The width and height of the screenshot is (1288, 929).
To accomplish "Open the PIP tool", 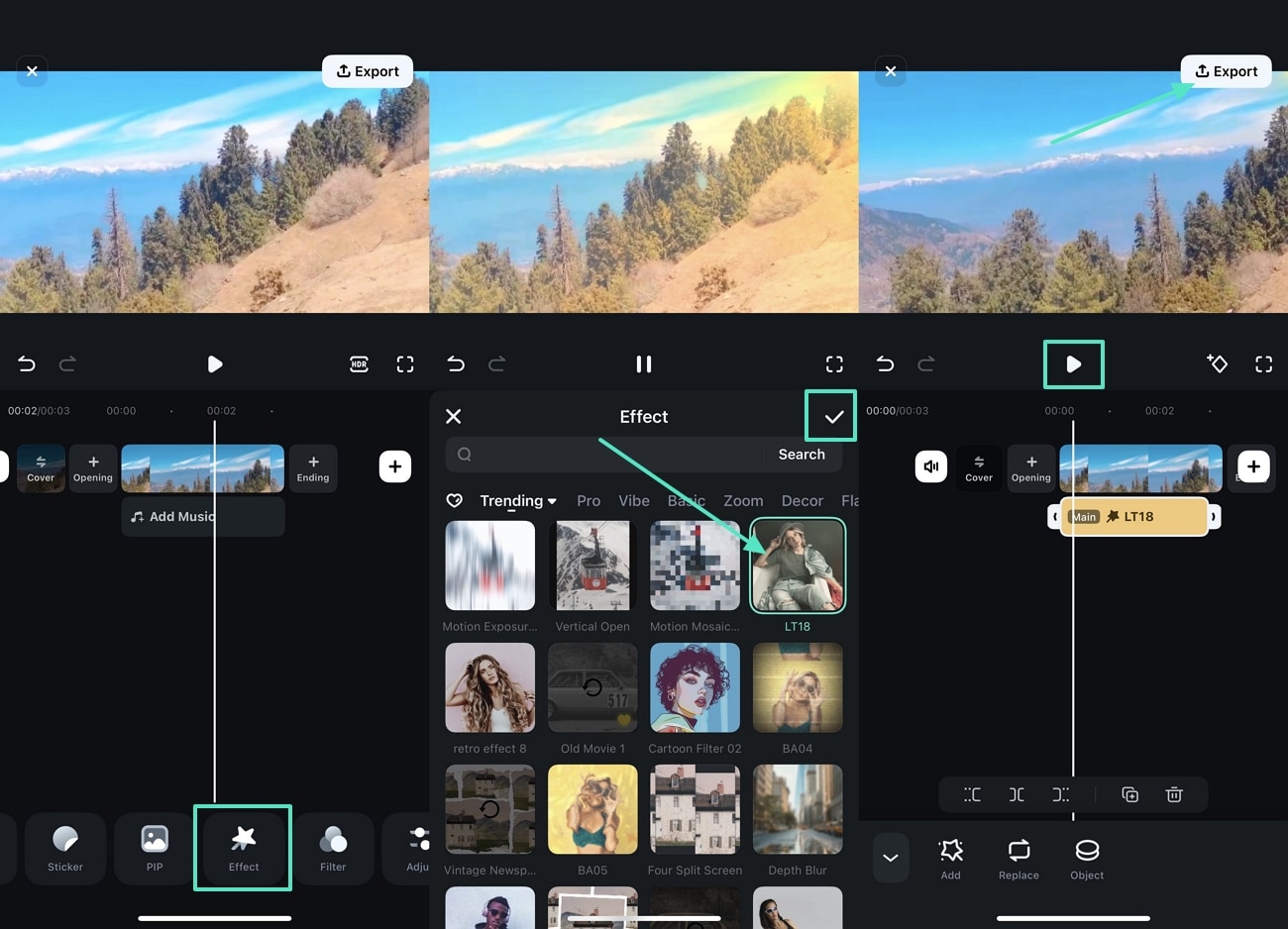I will pyautogui.click(x=155, y=848).
